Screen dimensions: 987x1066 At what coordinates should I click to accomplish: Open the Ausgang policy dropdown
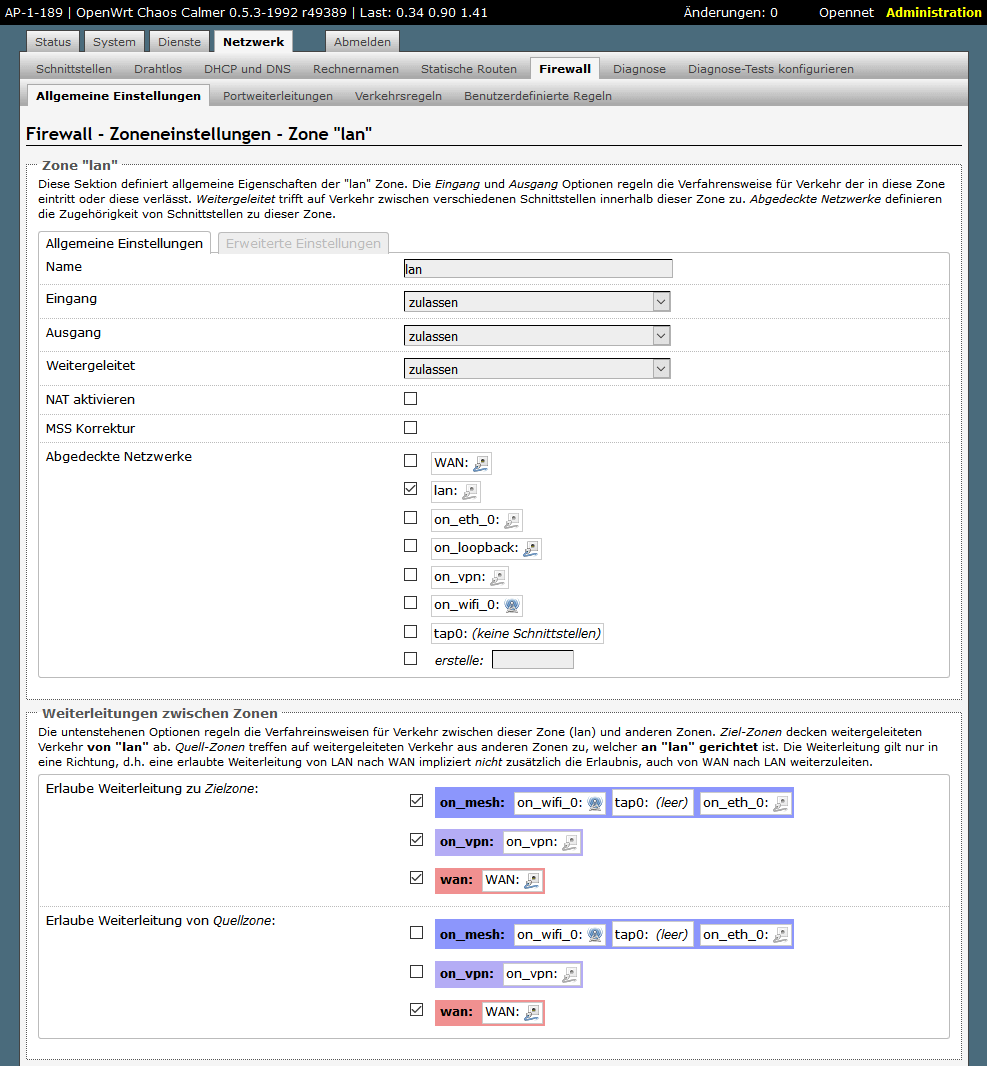537,336
